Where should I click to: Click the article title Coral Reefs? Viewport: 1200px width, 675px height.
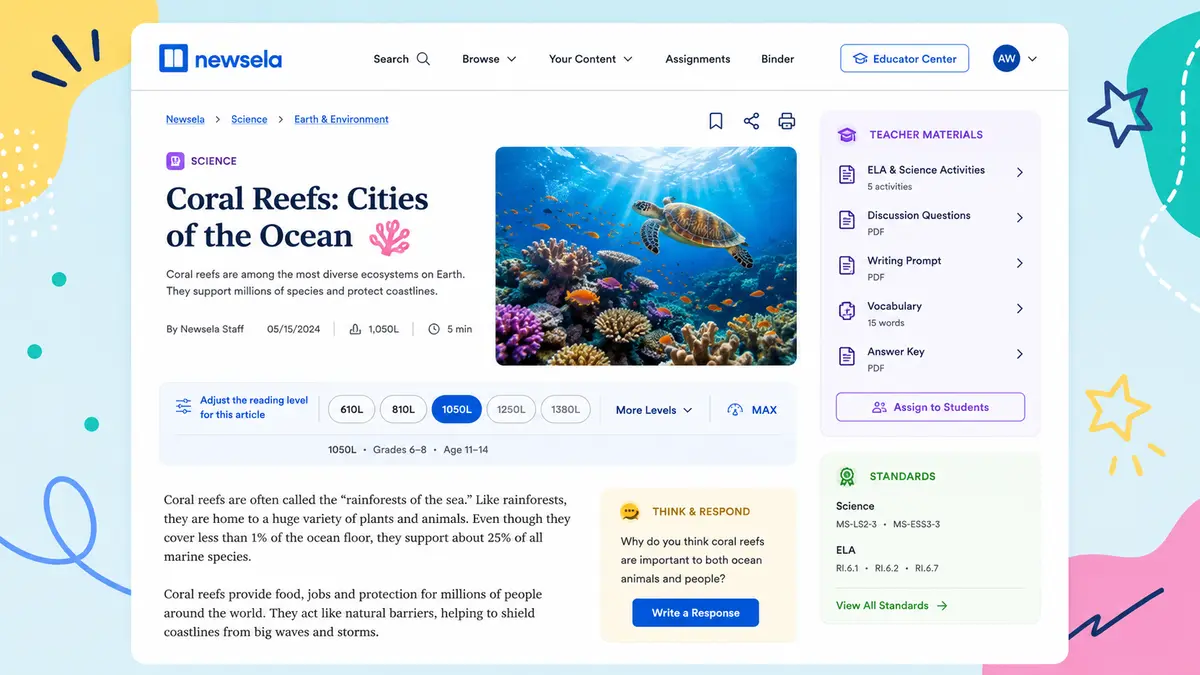pos(297,217)
